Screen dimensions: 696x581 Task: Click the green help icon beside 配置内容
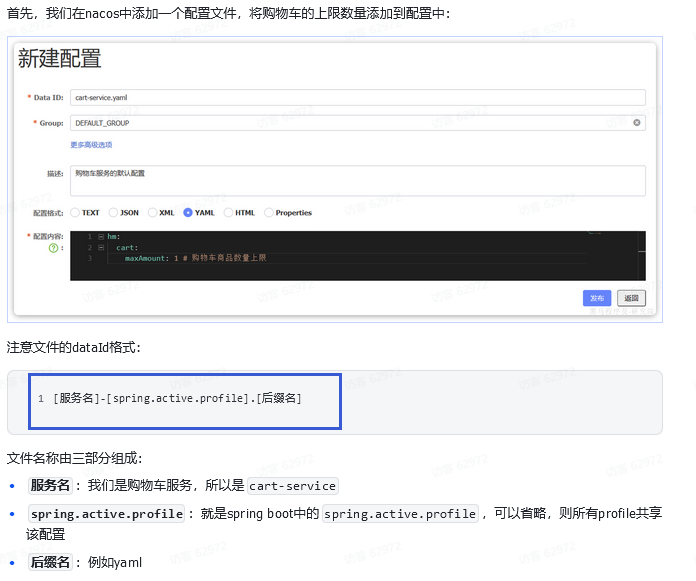pos(53,248)
